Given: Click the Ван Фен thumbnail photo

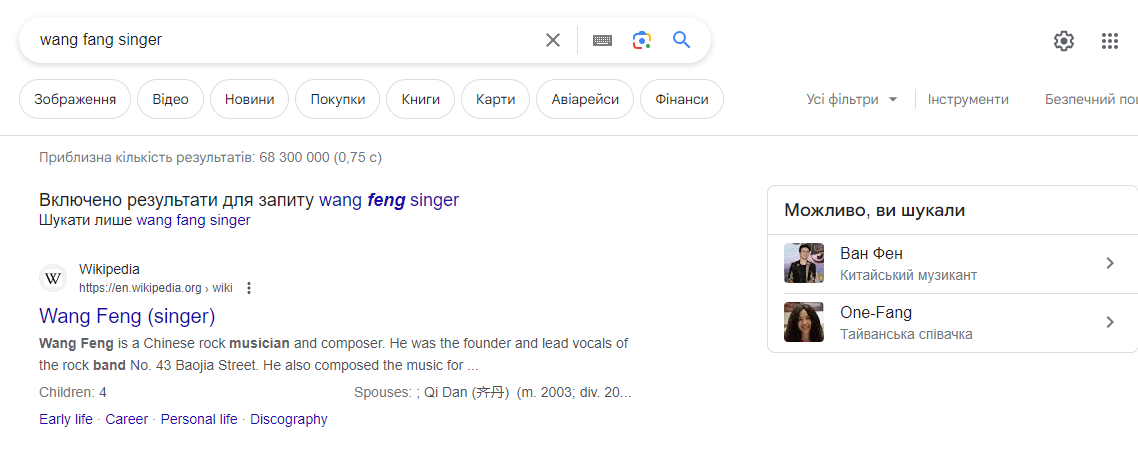Looking at the screenshot, I should tap(804, 263).
